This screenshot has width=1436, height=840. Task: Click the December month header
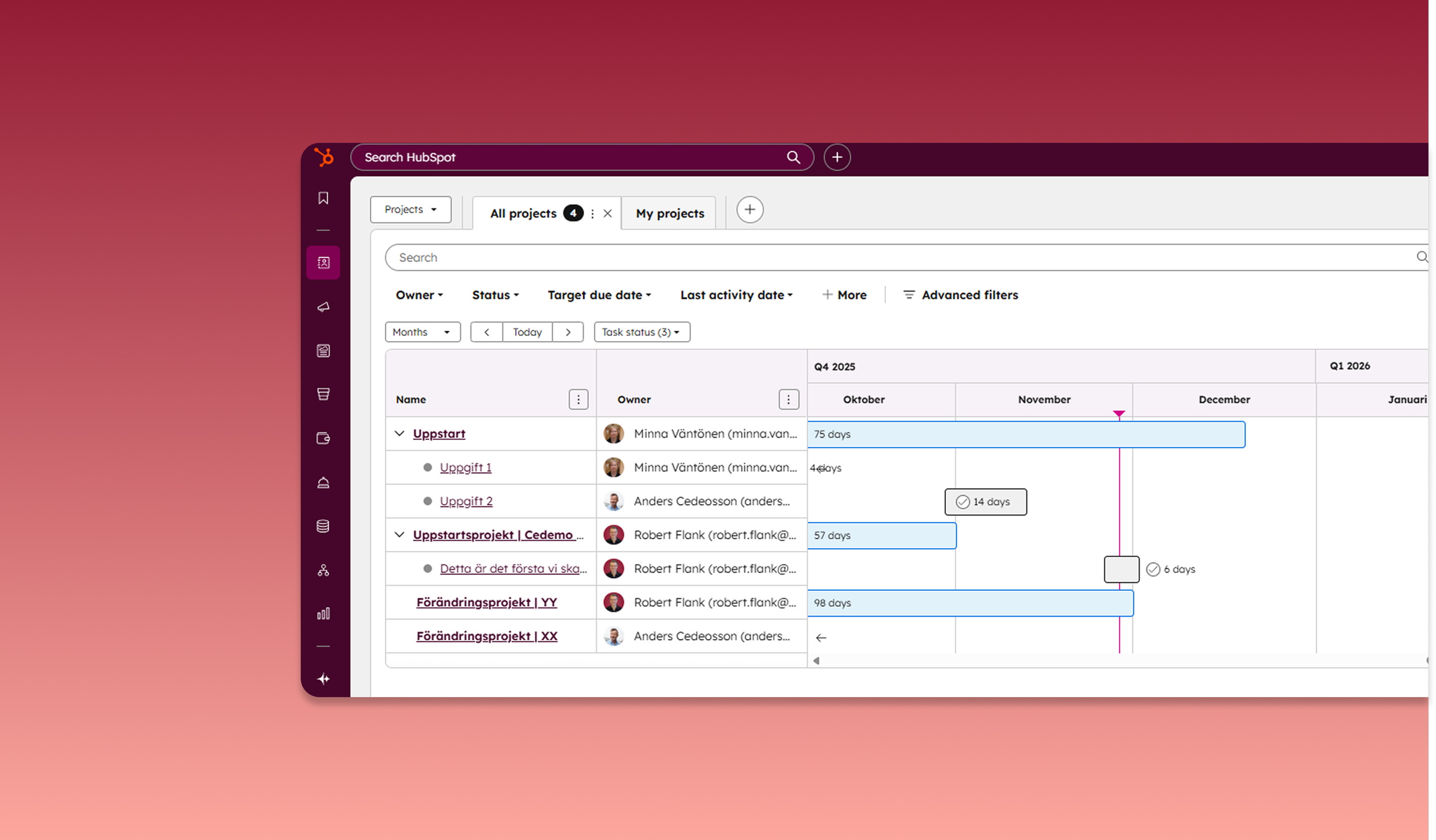click(1224, 400)
